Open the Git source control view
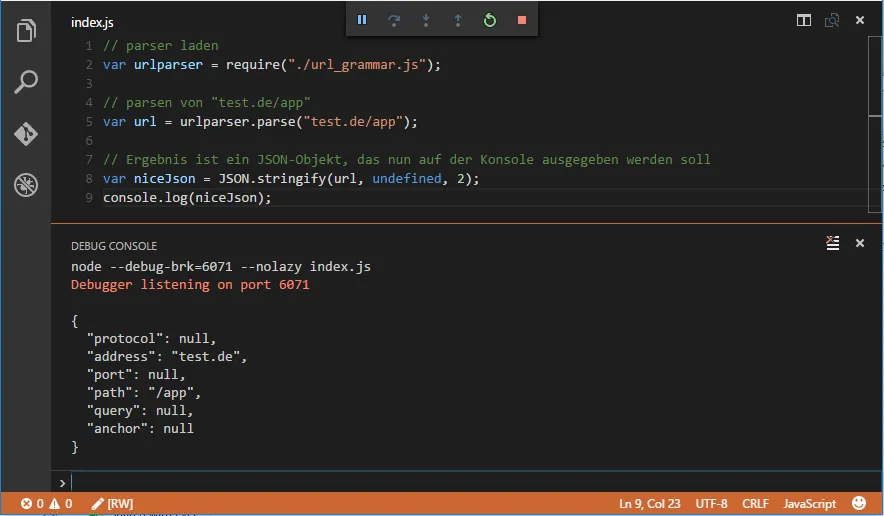 coord(26,134)
